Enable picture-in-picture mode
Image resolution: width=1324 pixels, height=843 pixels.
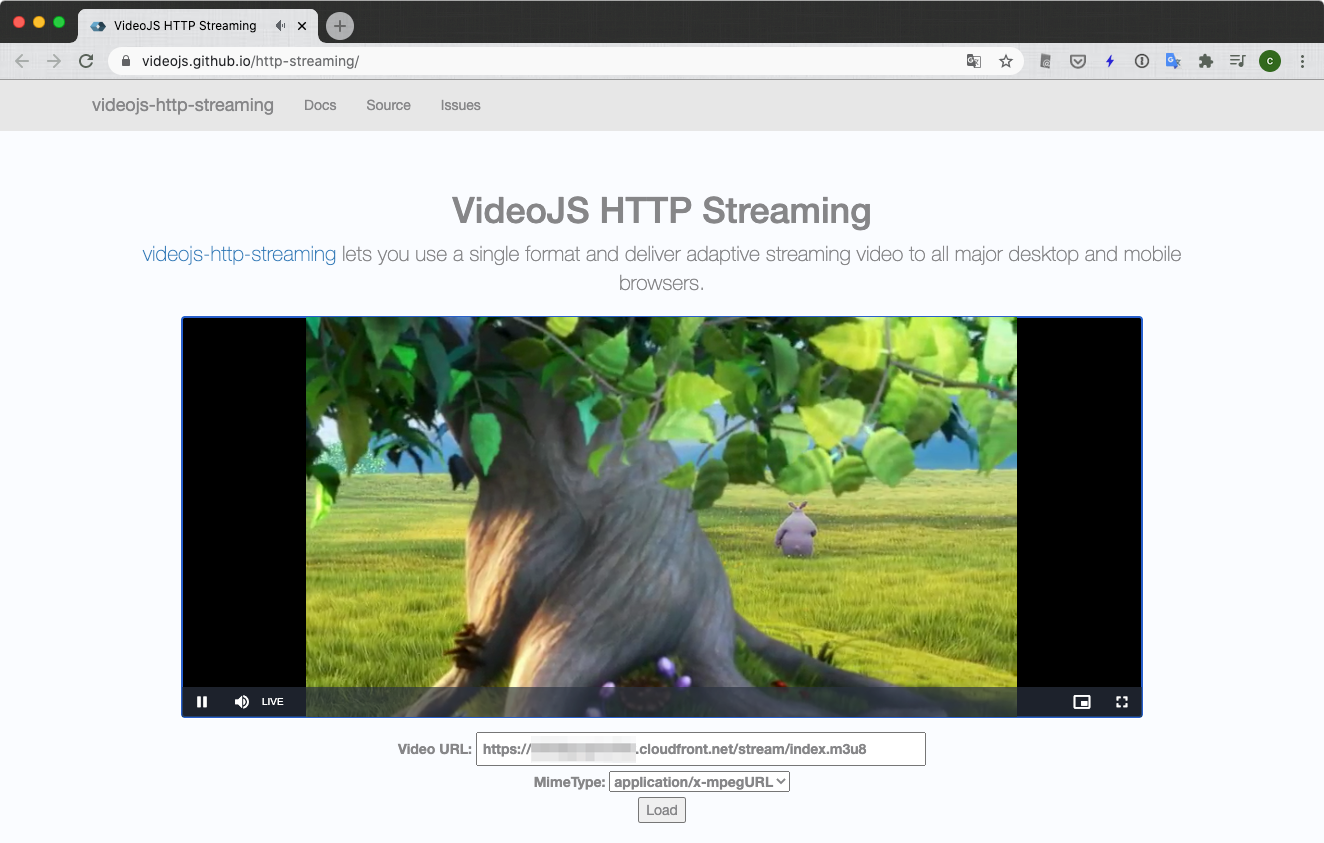[1082, 702]
